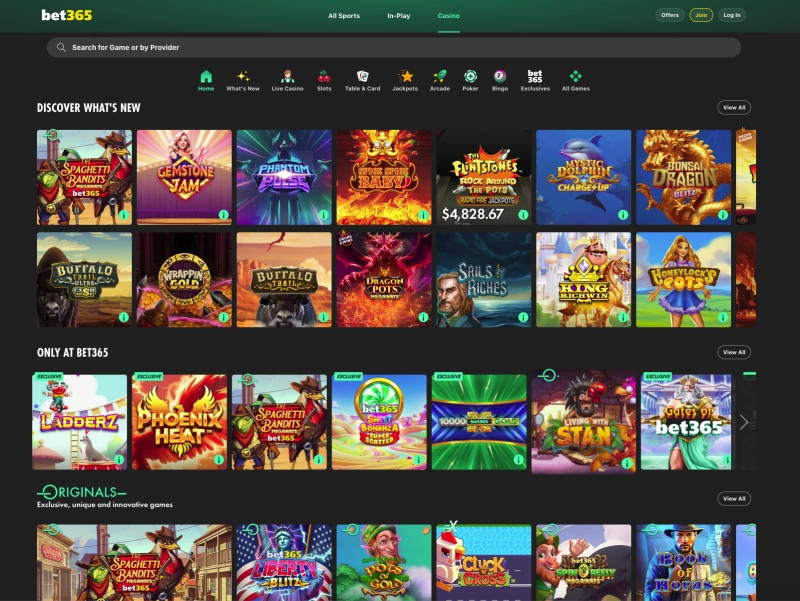Focus the game or provider search field
This screenshot has height=601, width=800.
pyautogui.click(x=394, y=47)
